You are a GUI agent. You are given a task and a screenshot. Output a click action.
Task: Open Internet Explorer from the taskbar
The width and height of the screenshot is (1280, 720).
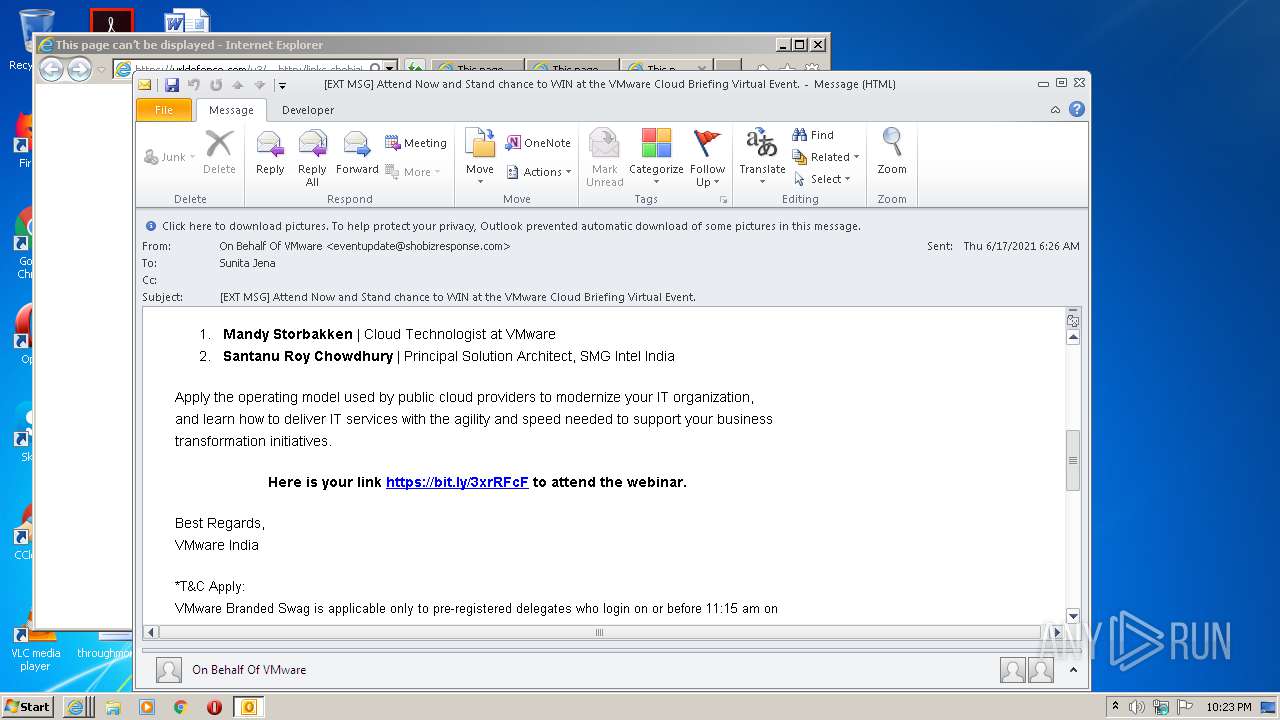point(77,707)
